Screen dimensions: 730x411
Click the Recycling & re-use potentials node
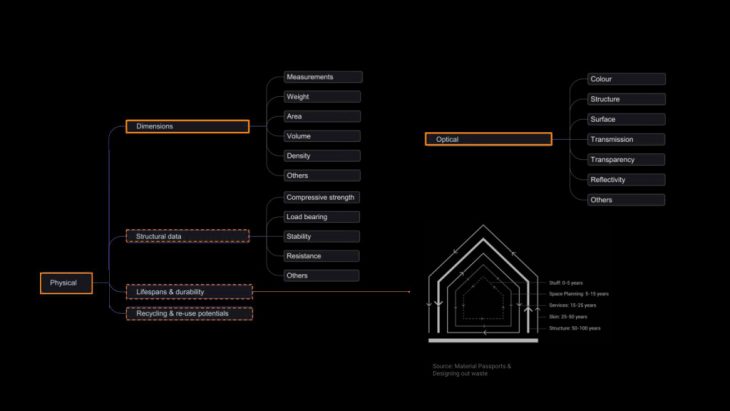point(188,313)
